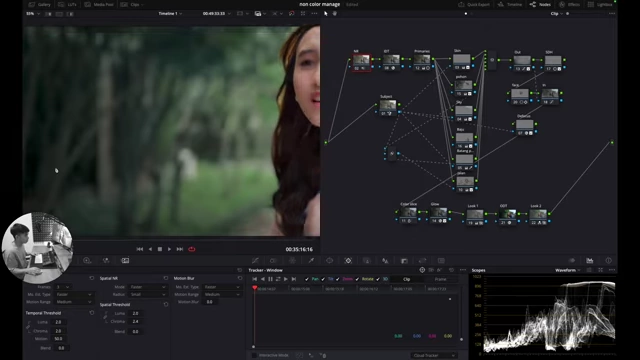Jump to last frame in viewer transport
This screenshot has width=640, height=360.
(180, 249)
